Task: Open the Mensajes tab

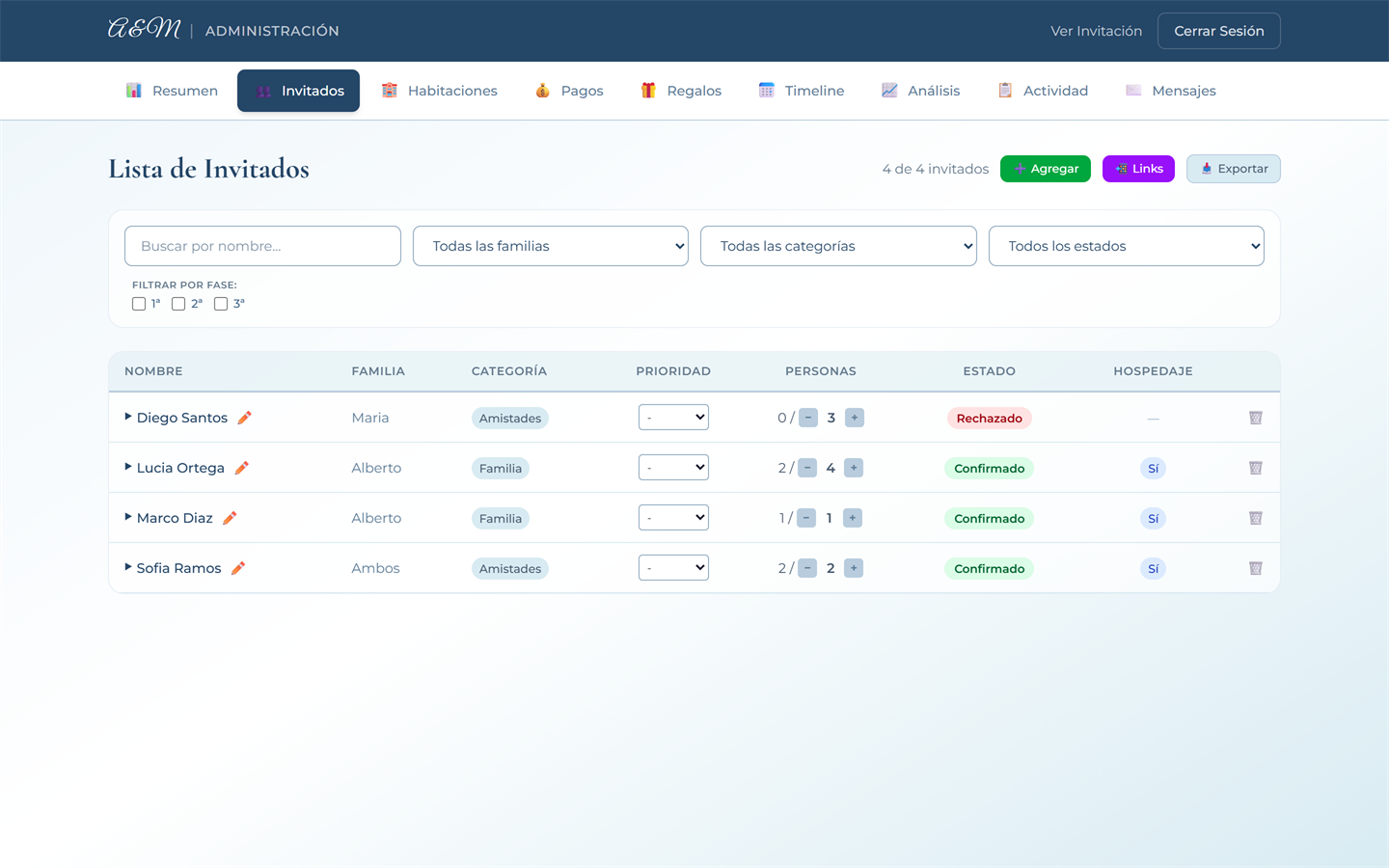Action: 1171,91
